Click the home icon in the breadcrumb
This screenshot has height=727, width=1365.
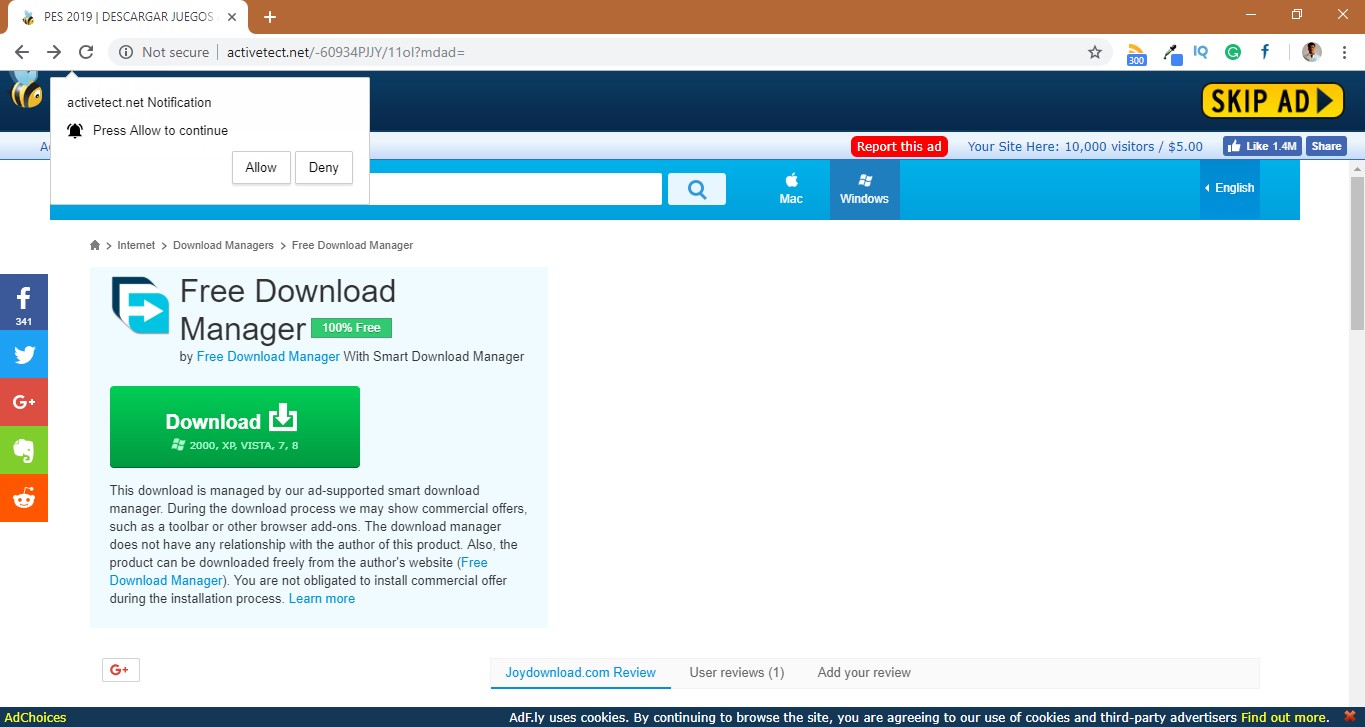click(x=95, y=245)
